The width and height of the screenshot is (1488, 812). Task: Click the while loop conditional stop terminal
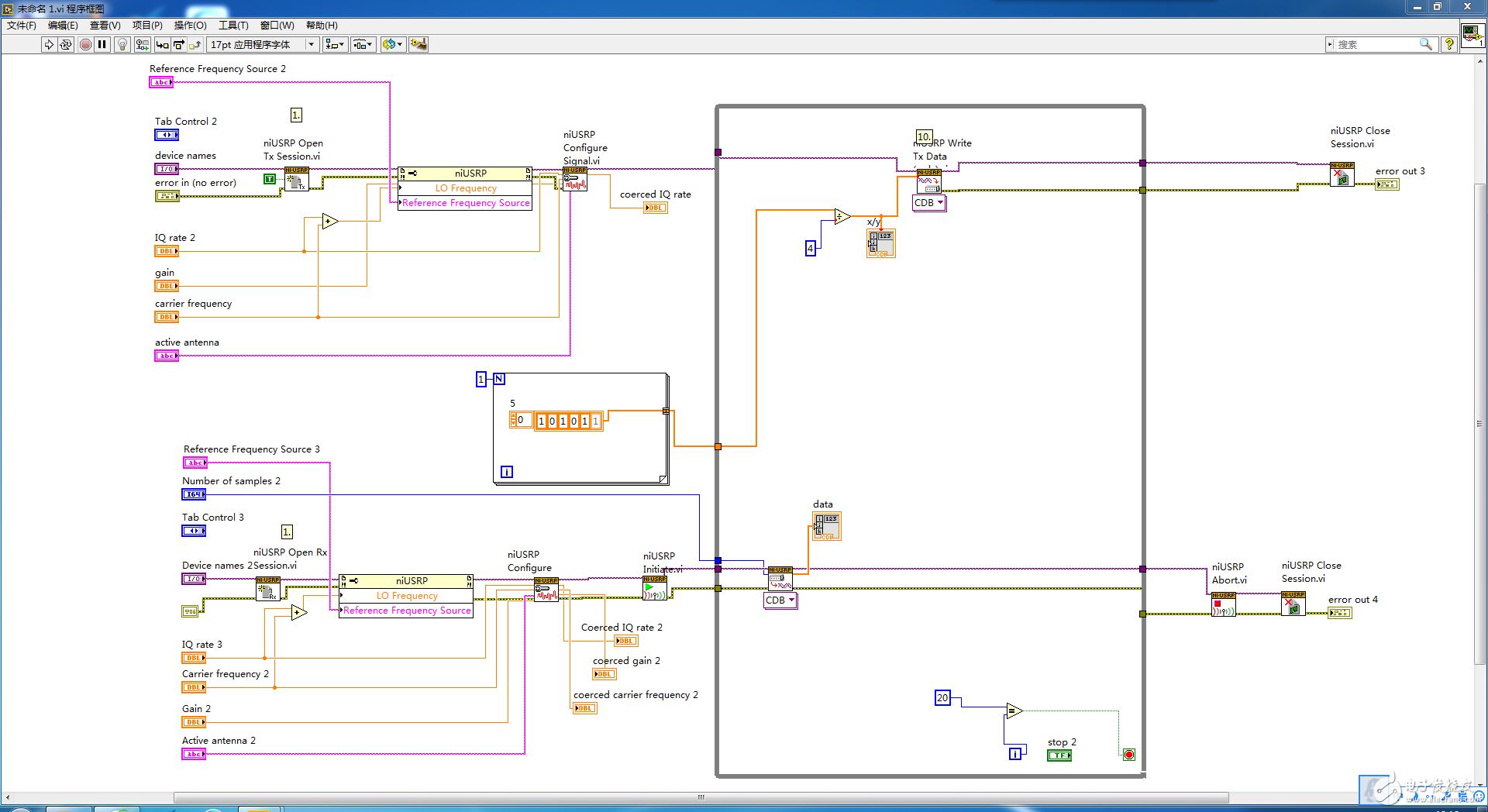[x=1129, y=755]
